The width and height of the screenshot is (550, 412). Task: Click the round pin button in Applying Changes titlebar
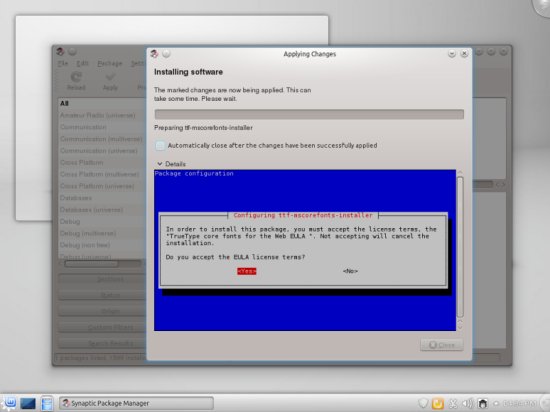click(166, 54)
